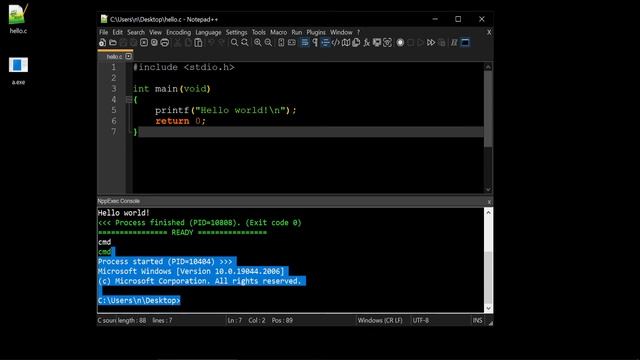This screenshot has width=640, height=360.
Task: Click the Close All documents toolbar icon
Action: 154,42
